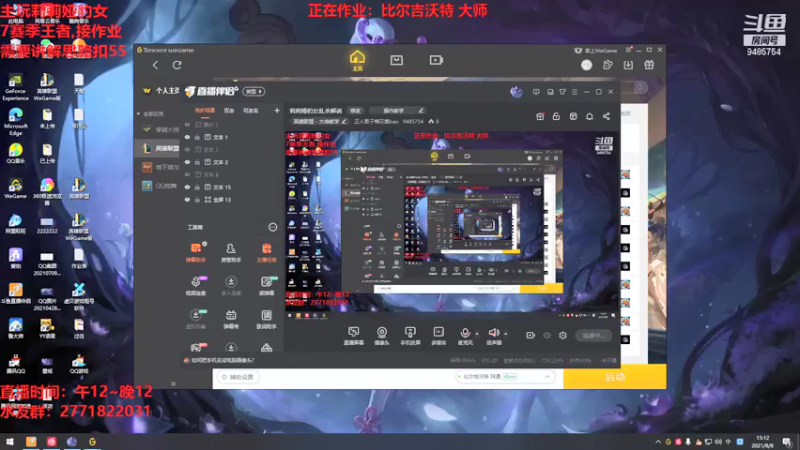
Task: Toggle visibility of 全屏 13 source
Action: 187,199
